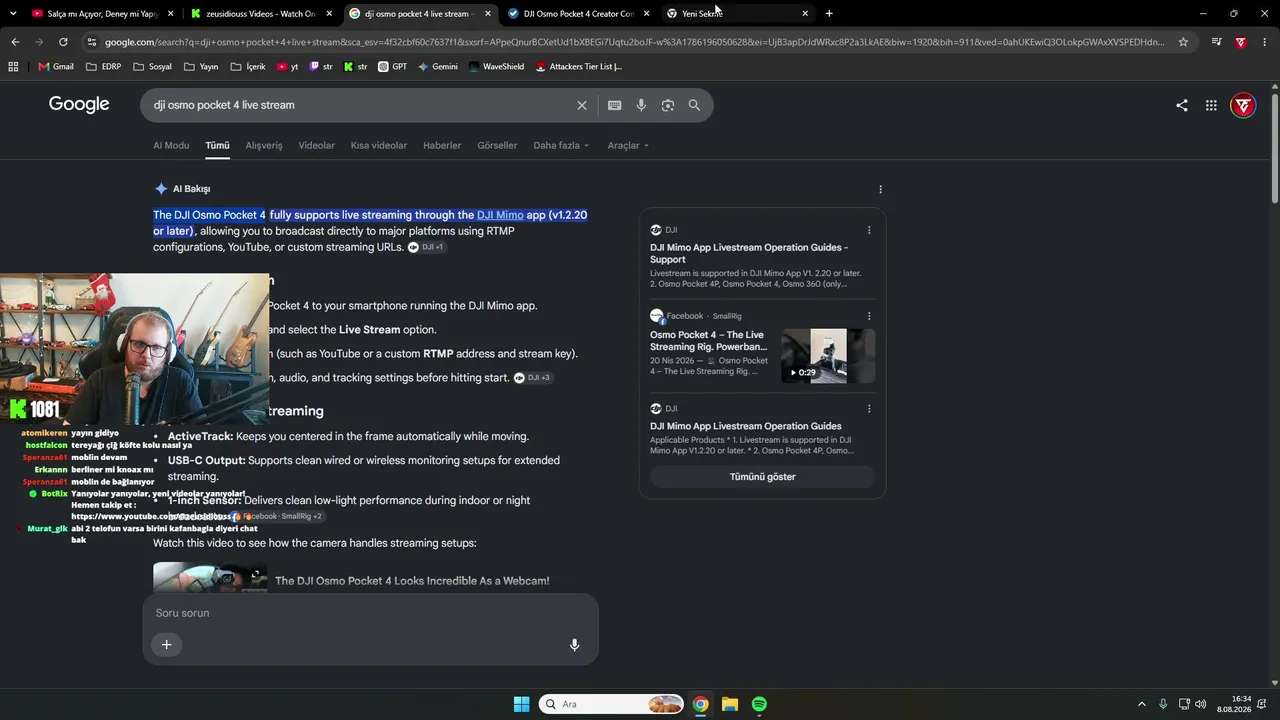Clear the search box with the X icon

(582, 105)
